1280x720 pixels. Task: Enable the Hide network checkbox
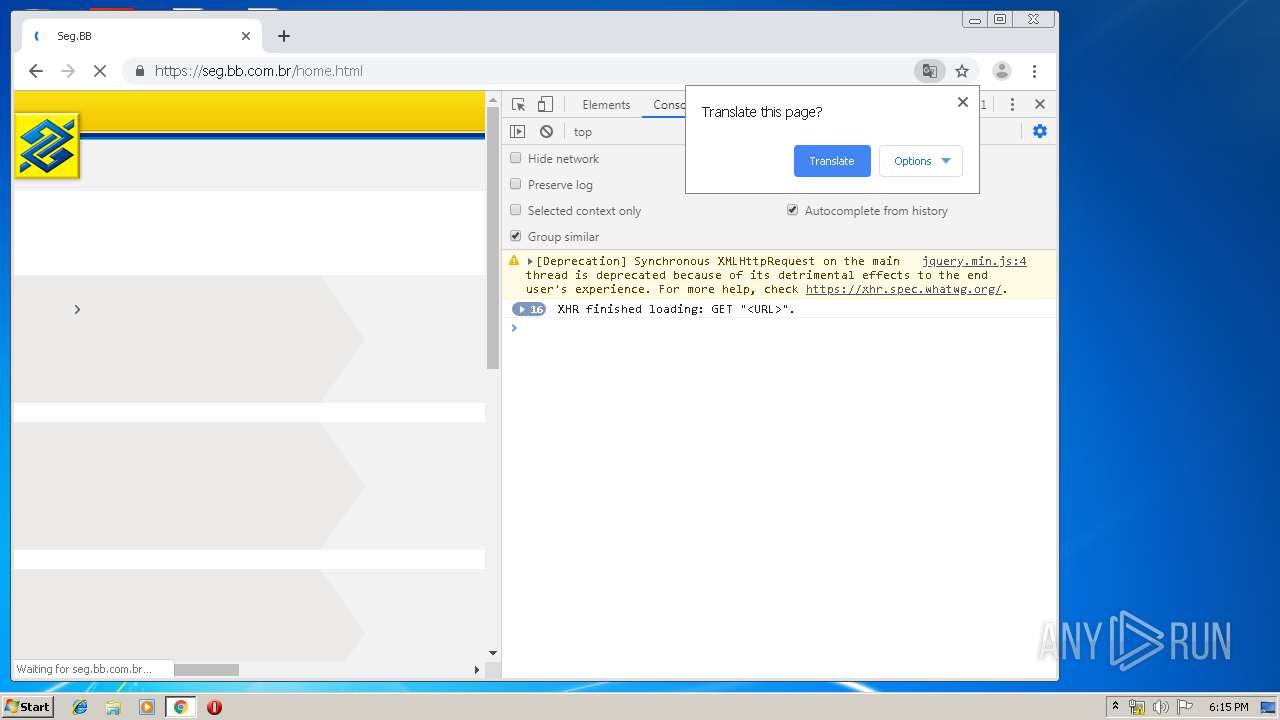(516, 158)
